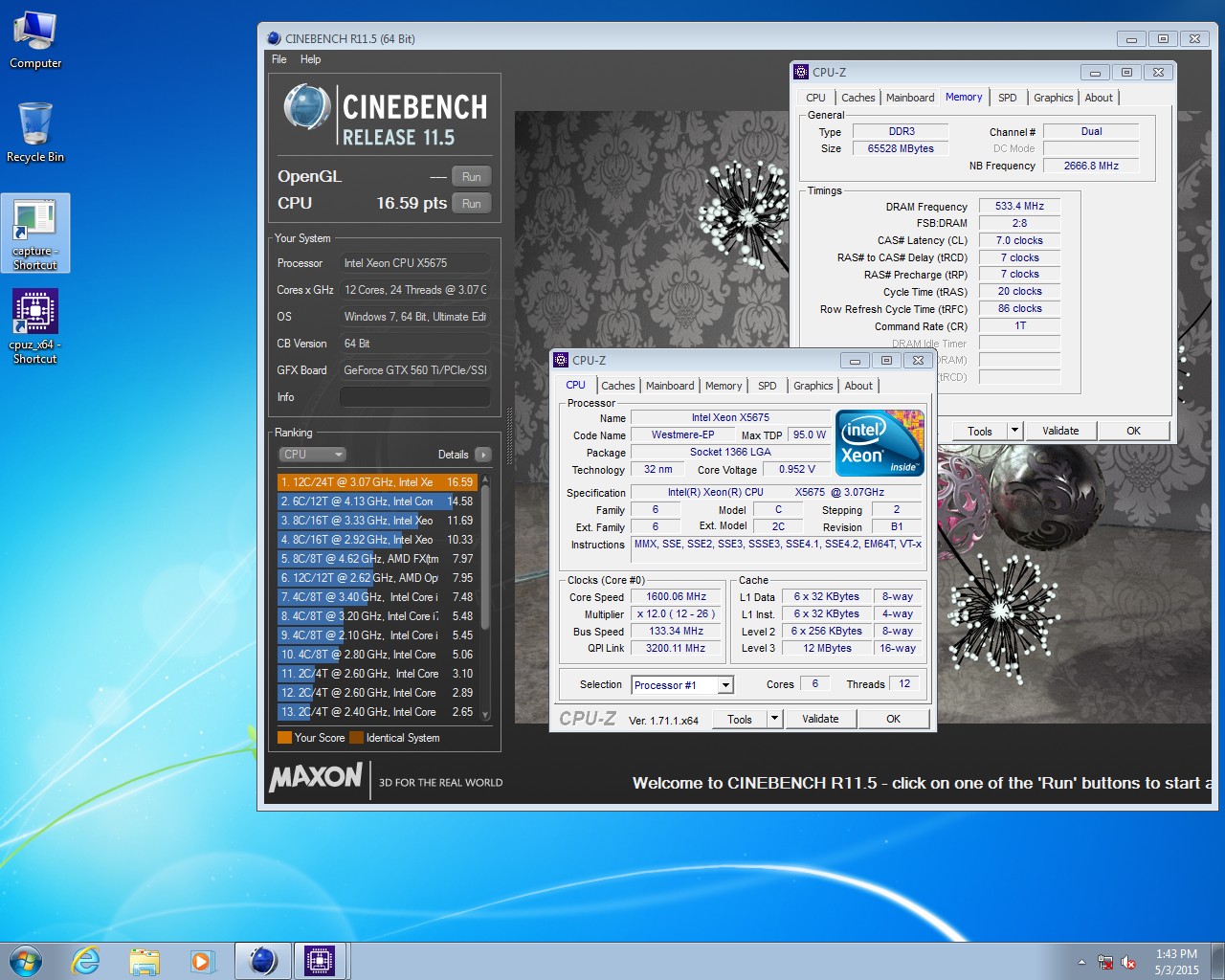Screen dimensions: 1225x980
Task: Select ranking entry 1 12C/24T @ 3.07 GHz
Action: [x=377, y=482]
